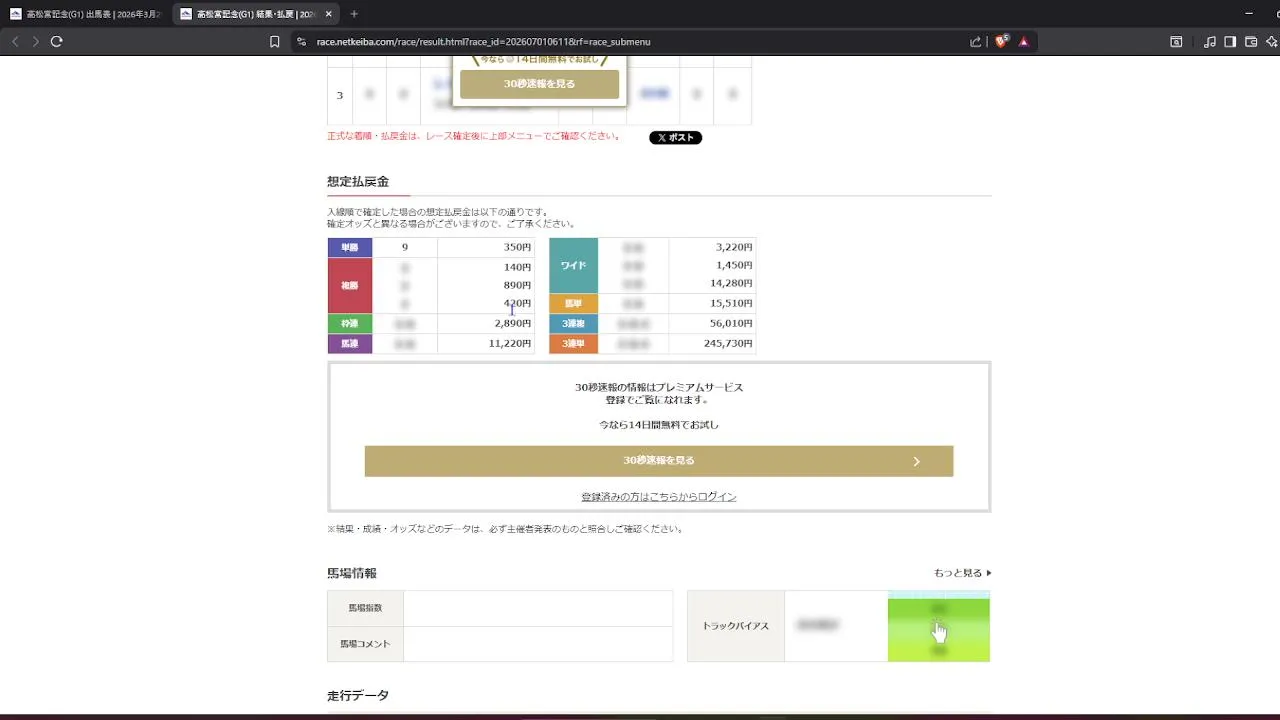Viewport: 1280px width, 720px height.
Task: Select the 高松宮記念 結果・払戻 tab
Action: coord(256,14)
